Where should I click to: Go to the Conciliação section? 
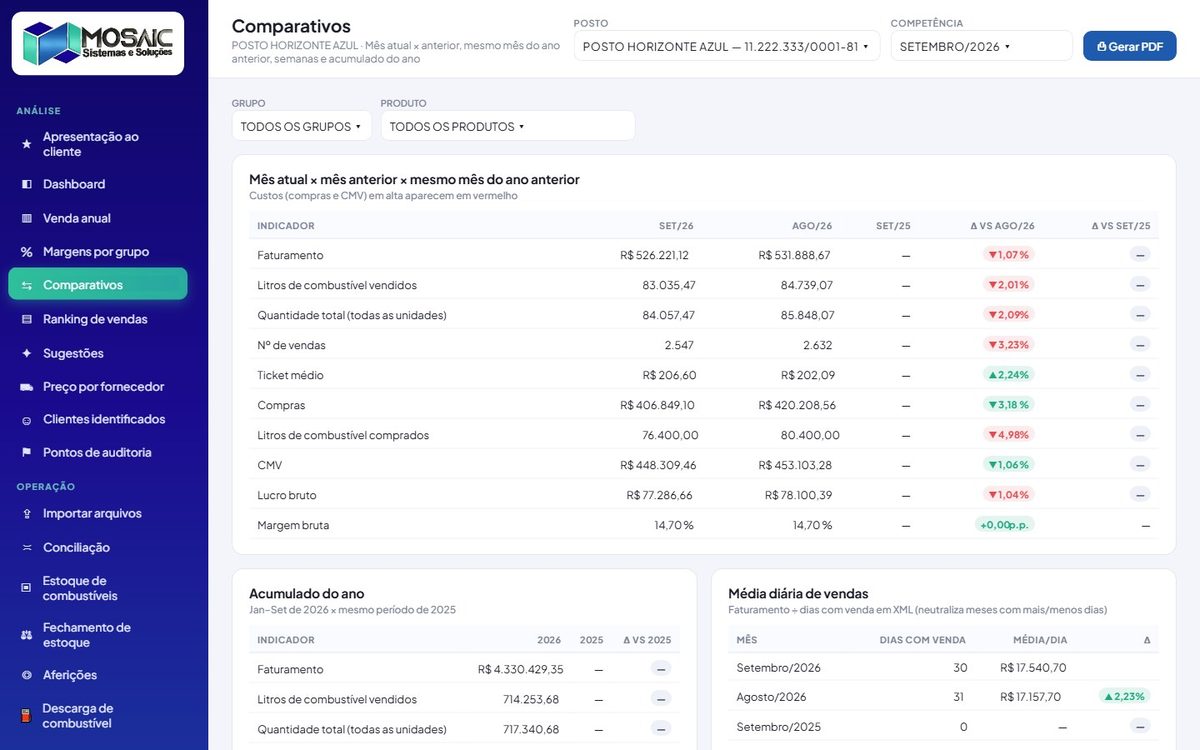click(98, 548)
